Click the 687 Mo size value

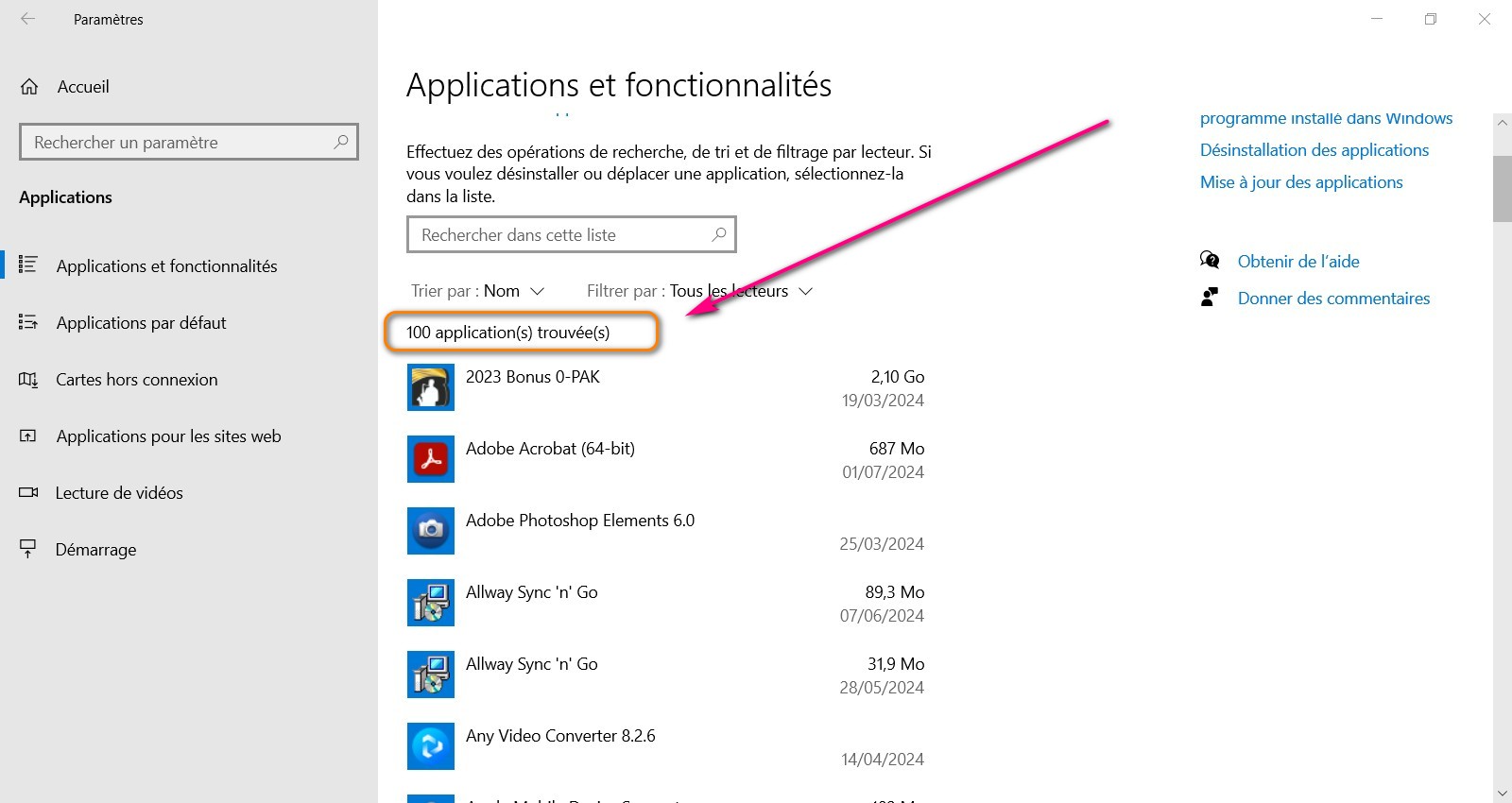[x=897, y=449]
